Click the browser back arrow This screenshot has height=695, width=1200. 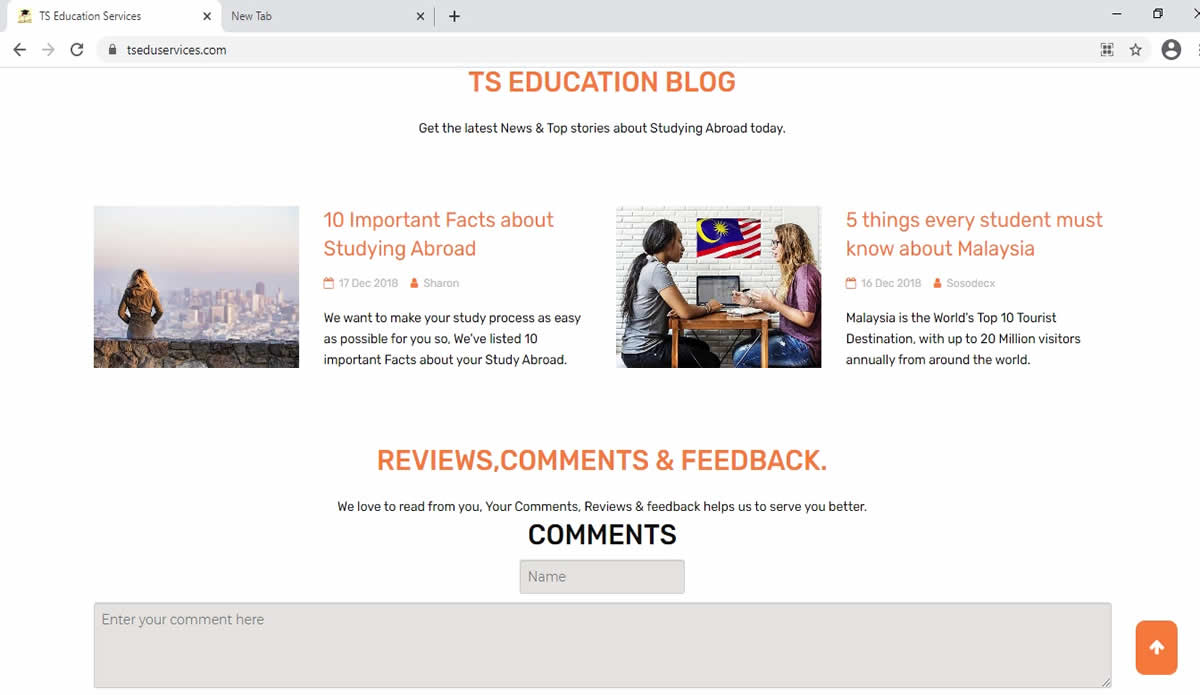click(19, 50)
